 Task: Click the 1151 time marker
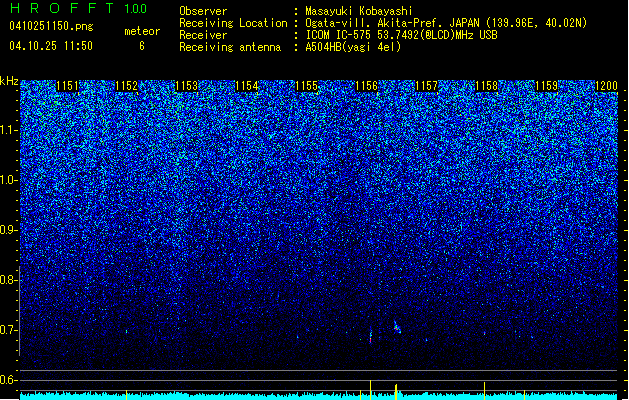[x=67, y=86]
